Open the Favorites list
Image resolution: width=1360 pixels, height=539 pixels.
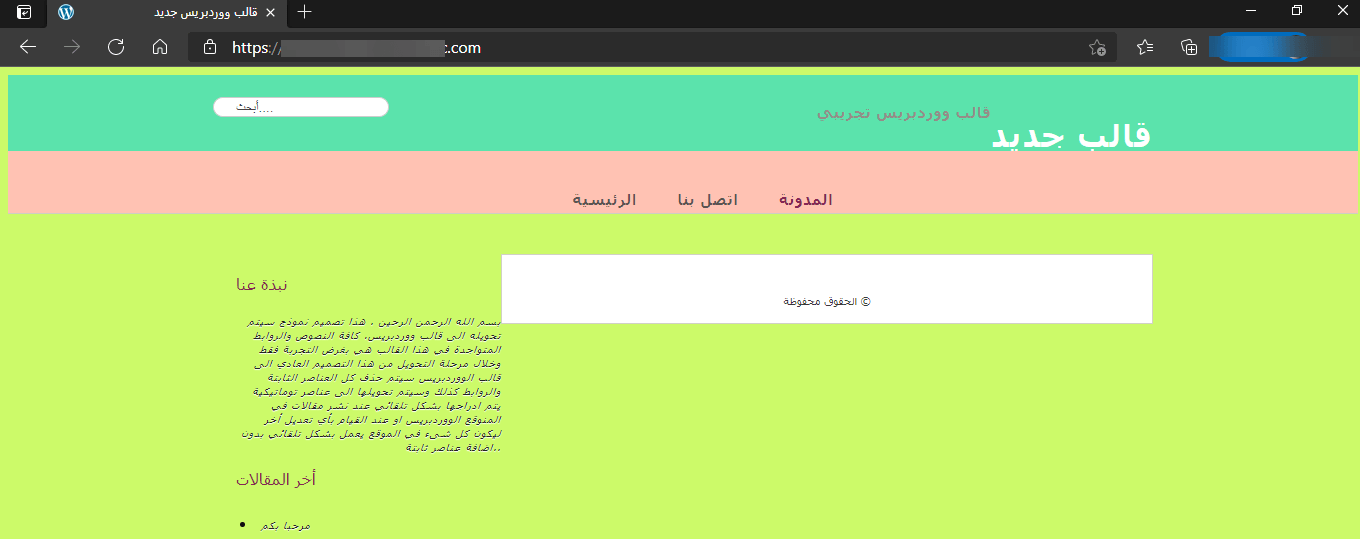1145,47
